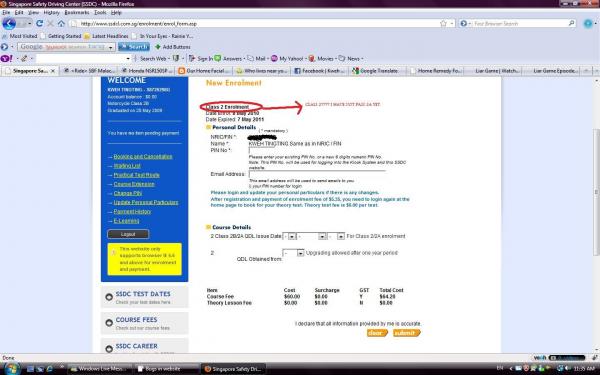
Task: Go to Firefox Home icon
Action: pos(61,23)
